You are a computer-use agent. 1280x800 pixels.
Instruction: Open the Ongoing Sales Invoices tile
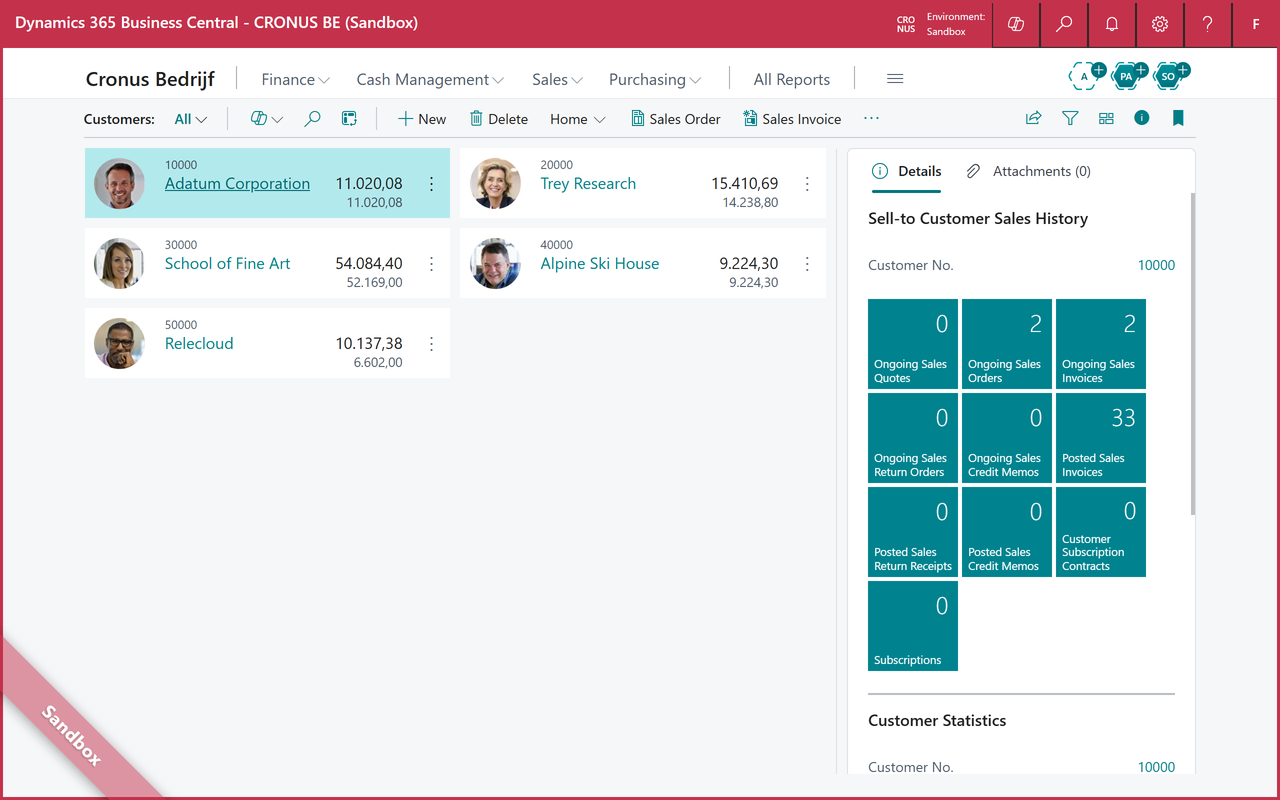[x=1101, y=344]
